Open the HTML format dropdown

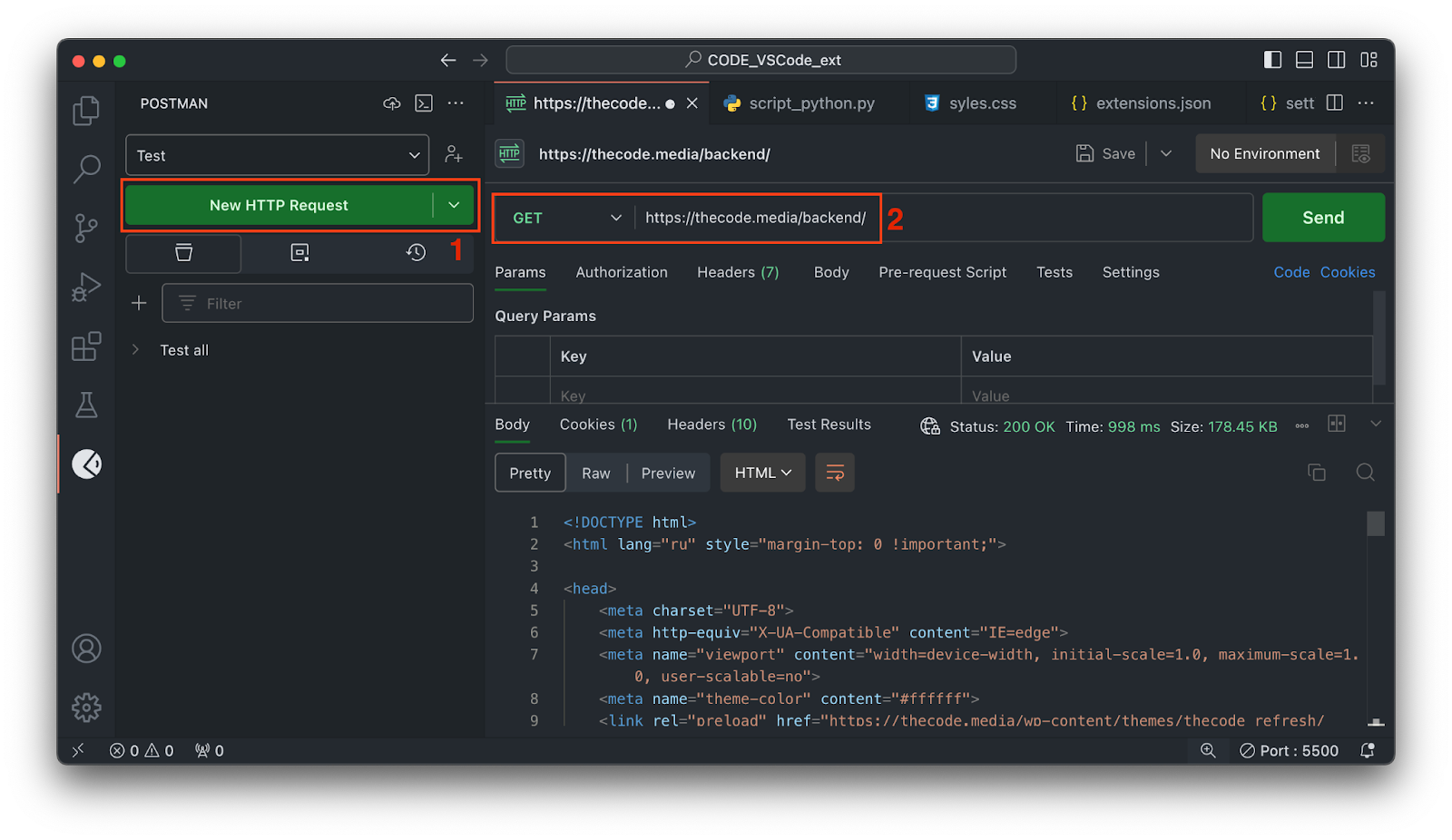761,473
